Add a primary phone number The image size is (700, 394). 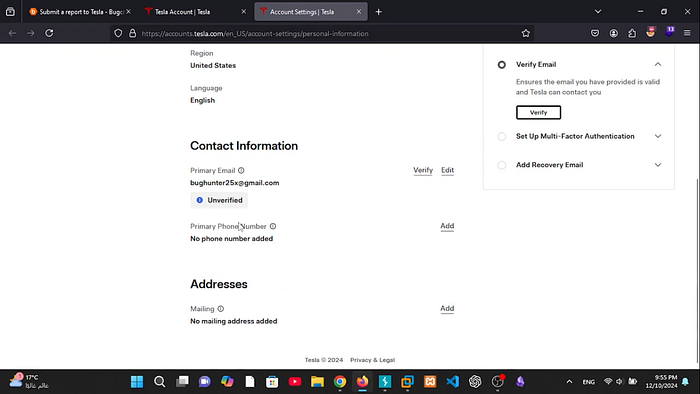447,226
